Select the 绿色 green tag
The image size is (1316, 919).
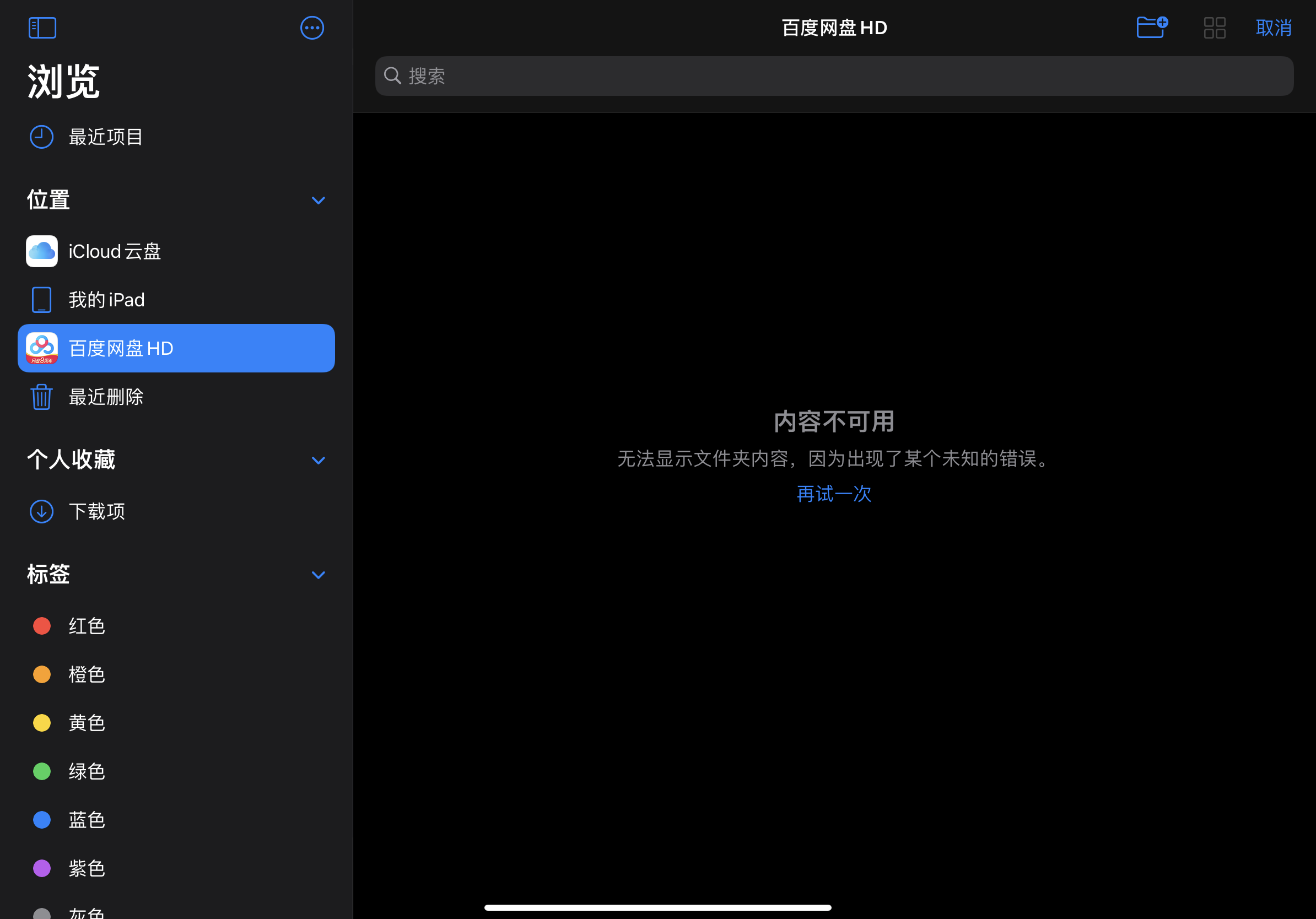(86, 771)
